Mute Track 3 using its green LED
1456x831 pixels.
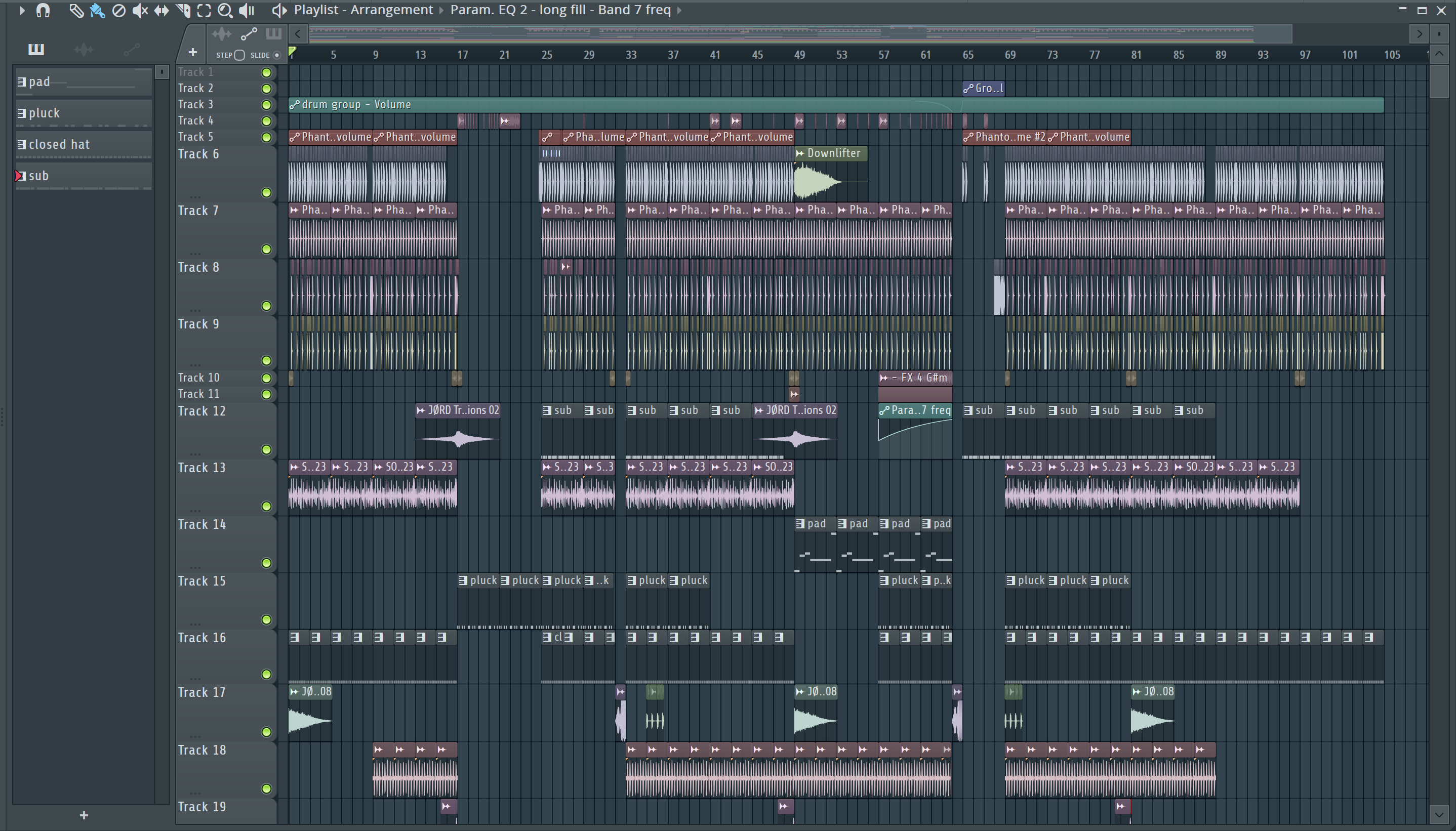[x=266, y=105]
